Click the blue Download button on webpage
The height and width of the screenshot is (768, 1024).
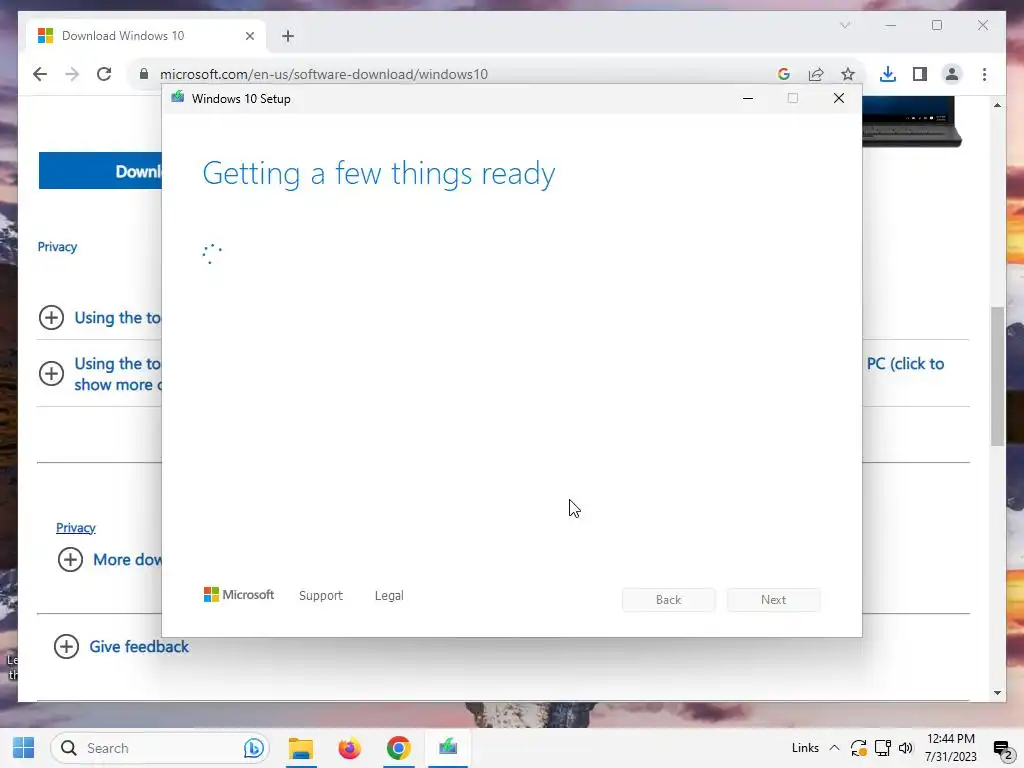tap(100, 171)
